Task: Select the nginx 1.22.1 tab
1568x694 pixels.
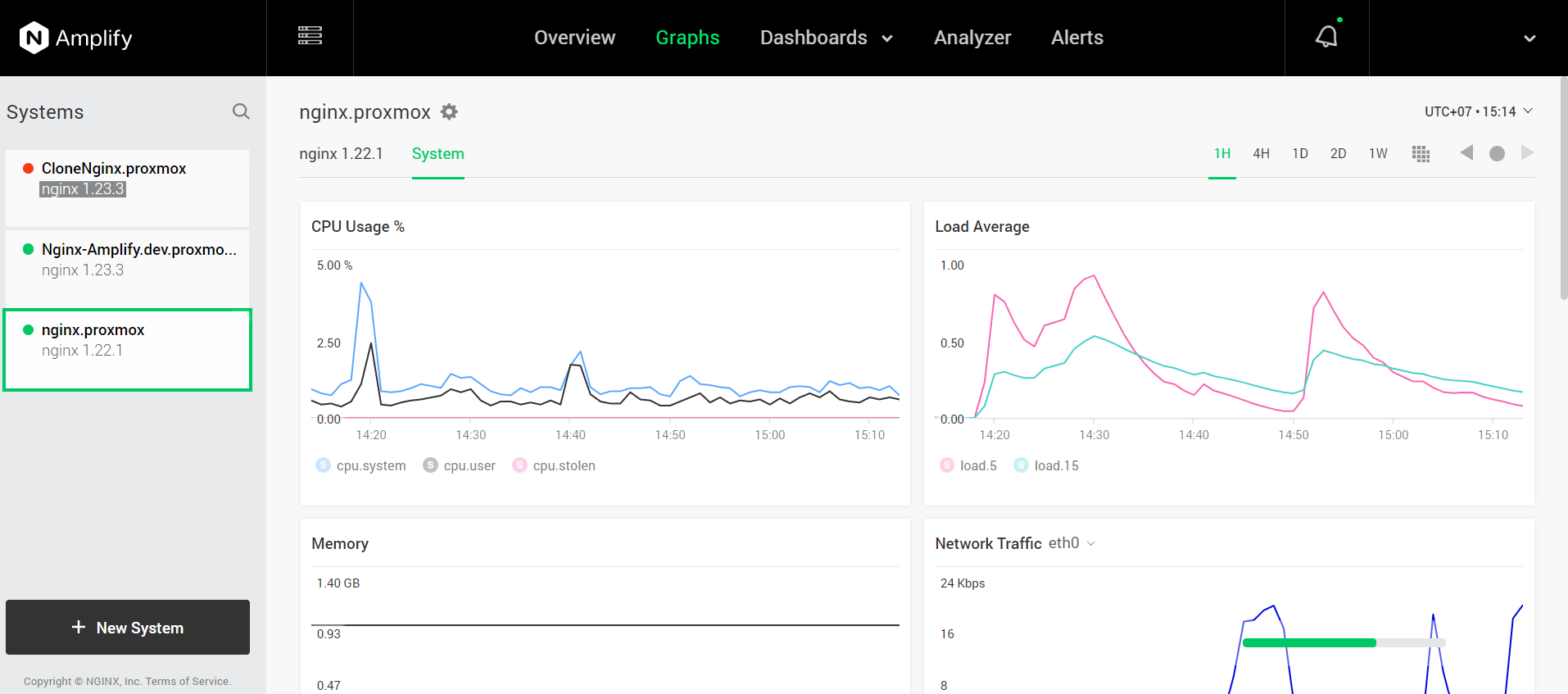Action: point(341,154)
